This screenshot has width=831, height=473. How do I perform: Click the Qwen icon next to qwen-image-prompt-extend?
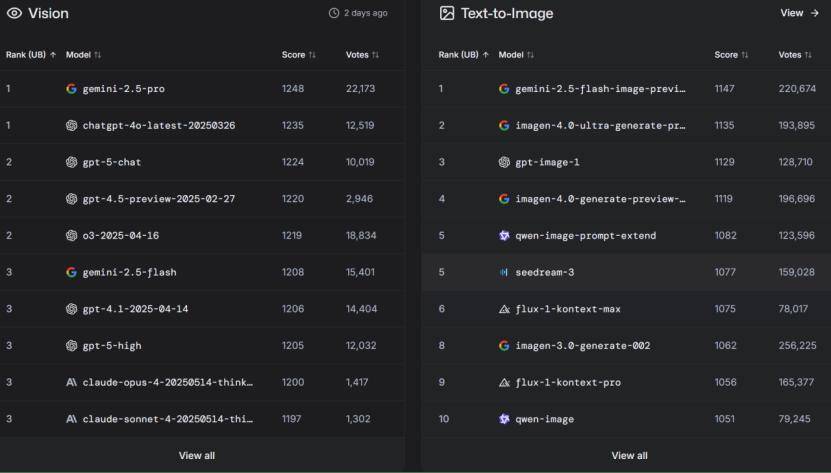(504, 235)
